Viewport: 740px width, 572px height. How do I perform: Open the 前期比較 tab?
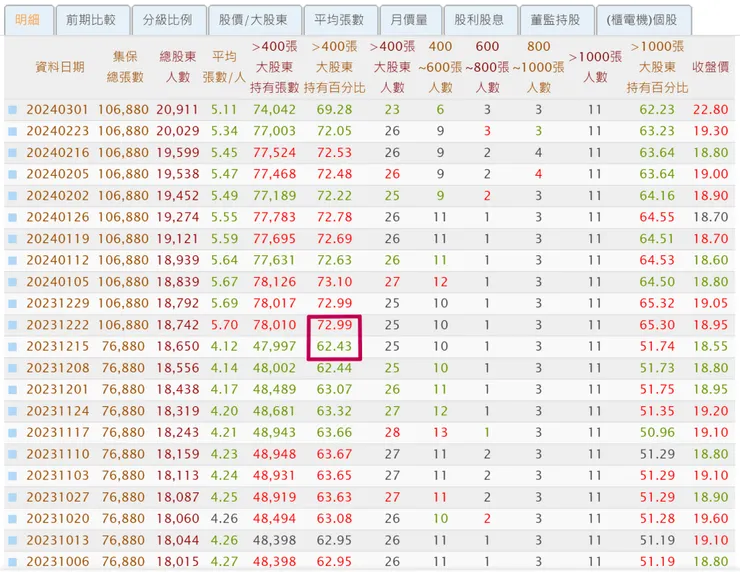click(92, 20)
